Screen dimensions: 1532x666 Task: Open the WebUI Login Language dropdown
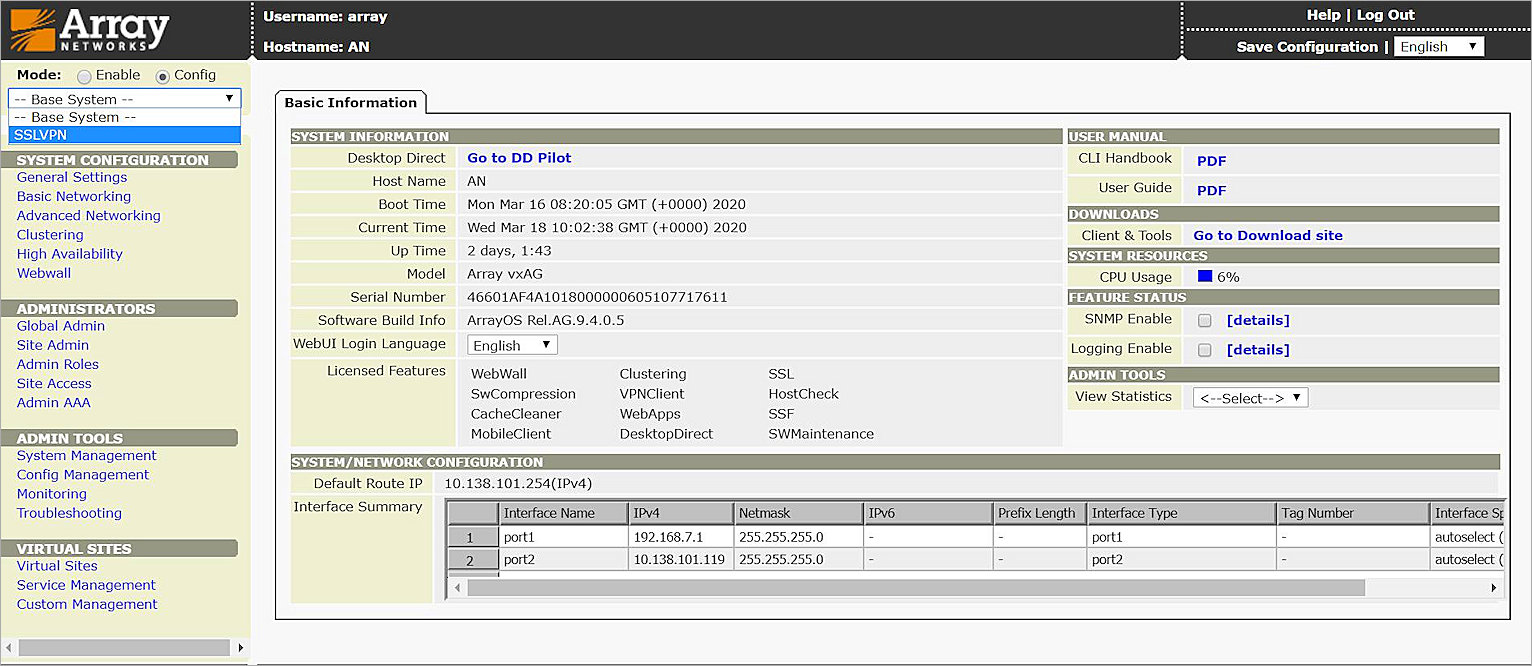[x=512, y=345]
